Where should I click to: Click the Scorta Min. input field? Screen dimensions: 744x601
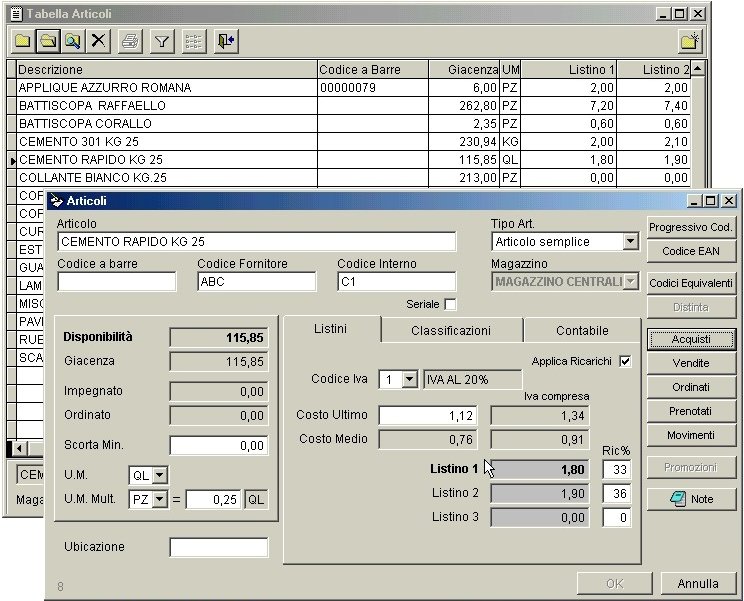tap(219, 445)
